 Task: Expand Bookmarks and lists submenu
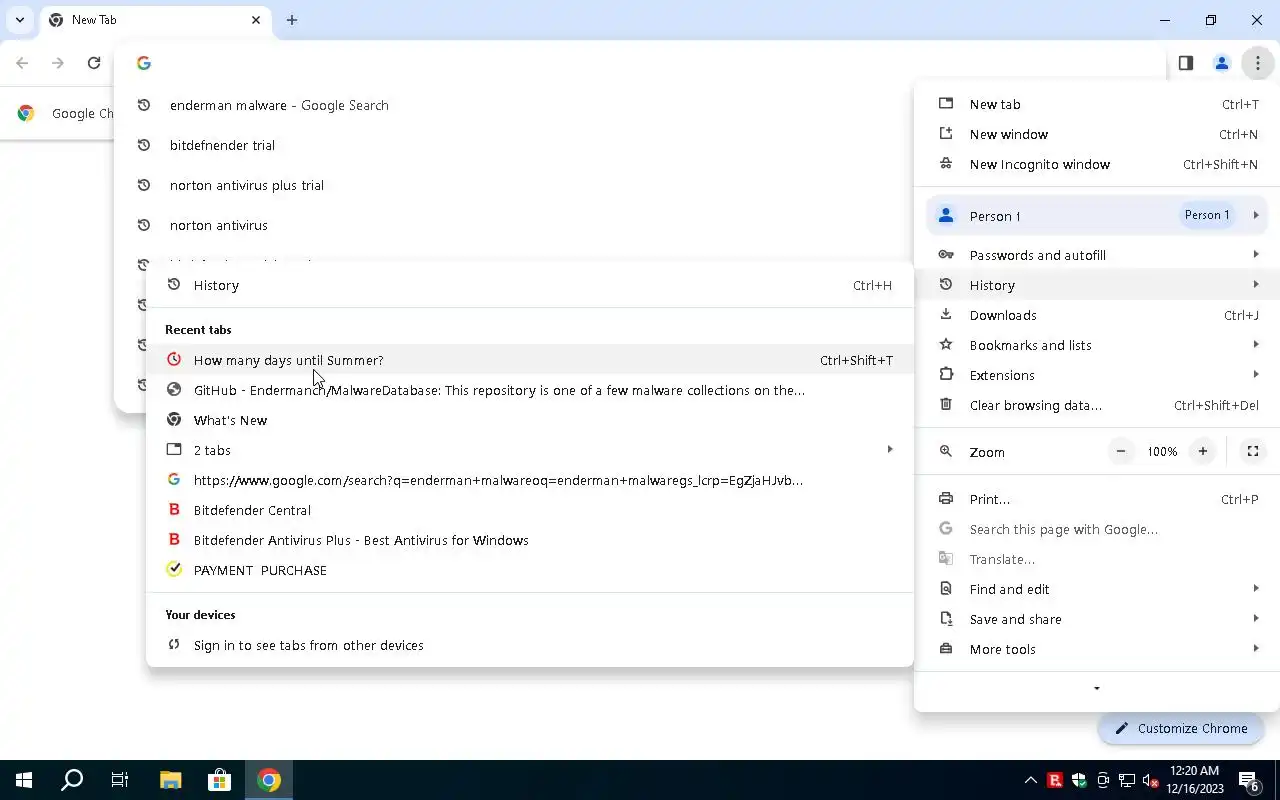[x=1097, y=345]
